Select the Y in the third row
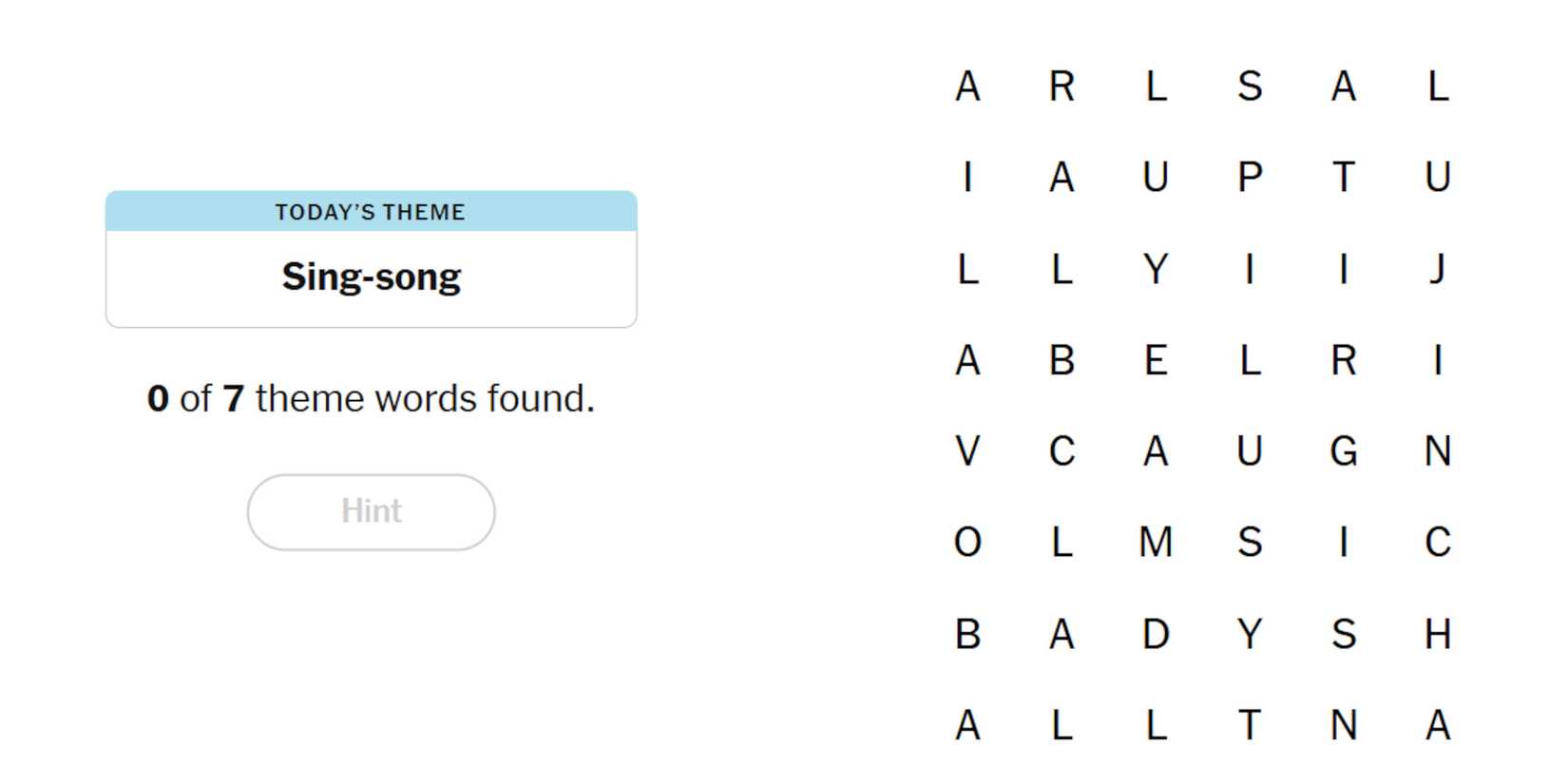This screenshot has width=1568, height=784. [x=1156, y=269]
